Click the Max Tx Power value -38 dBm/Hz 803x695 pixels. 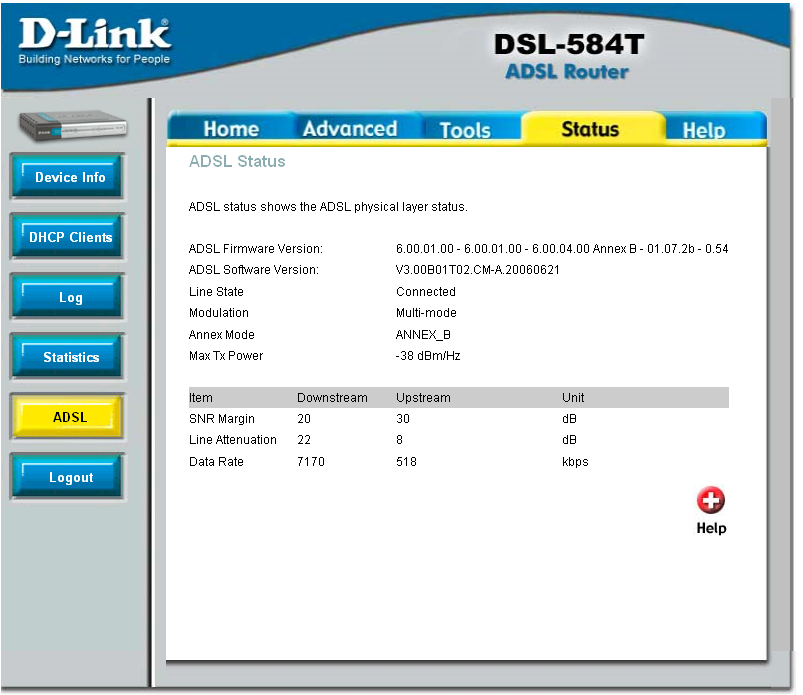[x=428, y=355]
